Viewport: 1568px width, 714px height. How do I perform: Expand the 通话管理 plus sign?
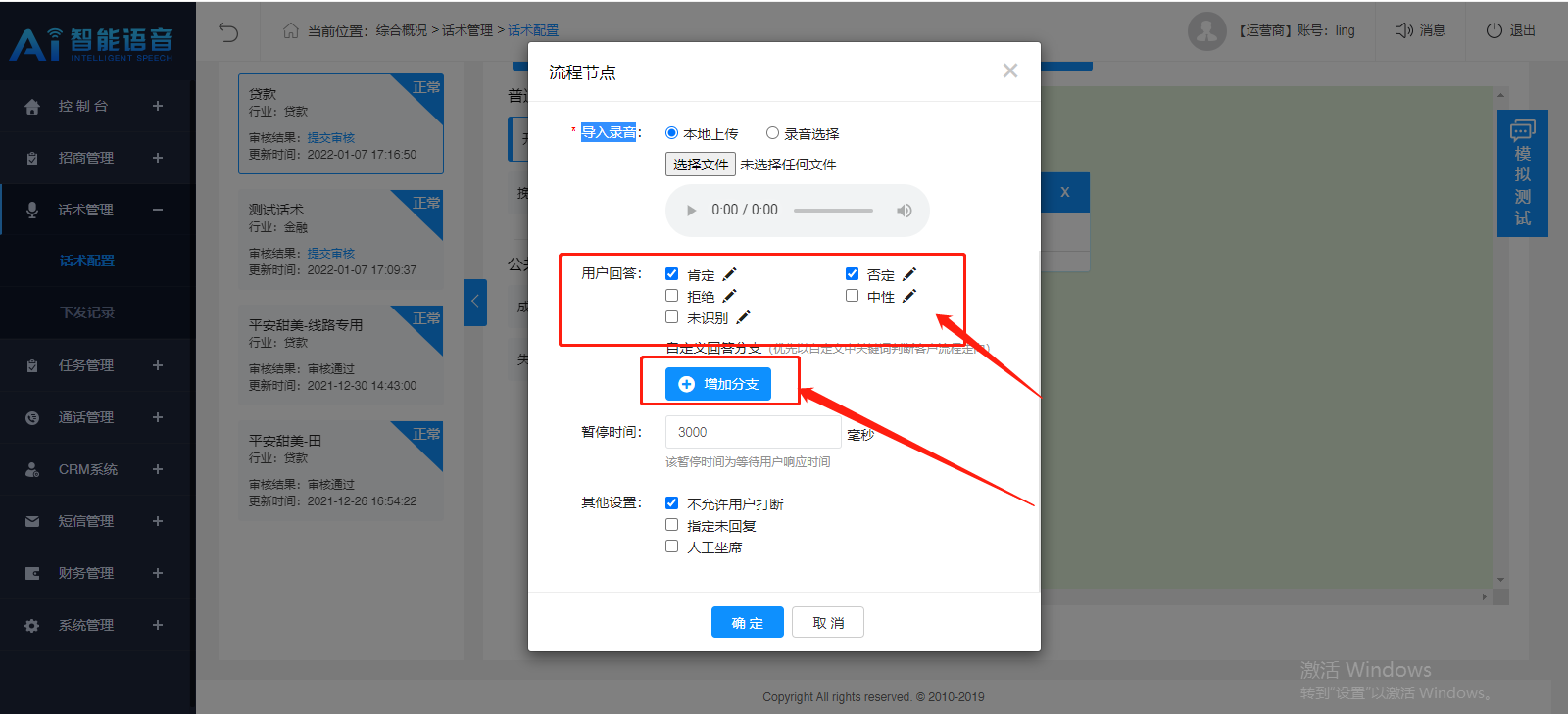click(158, 417)
